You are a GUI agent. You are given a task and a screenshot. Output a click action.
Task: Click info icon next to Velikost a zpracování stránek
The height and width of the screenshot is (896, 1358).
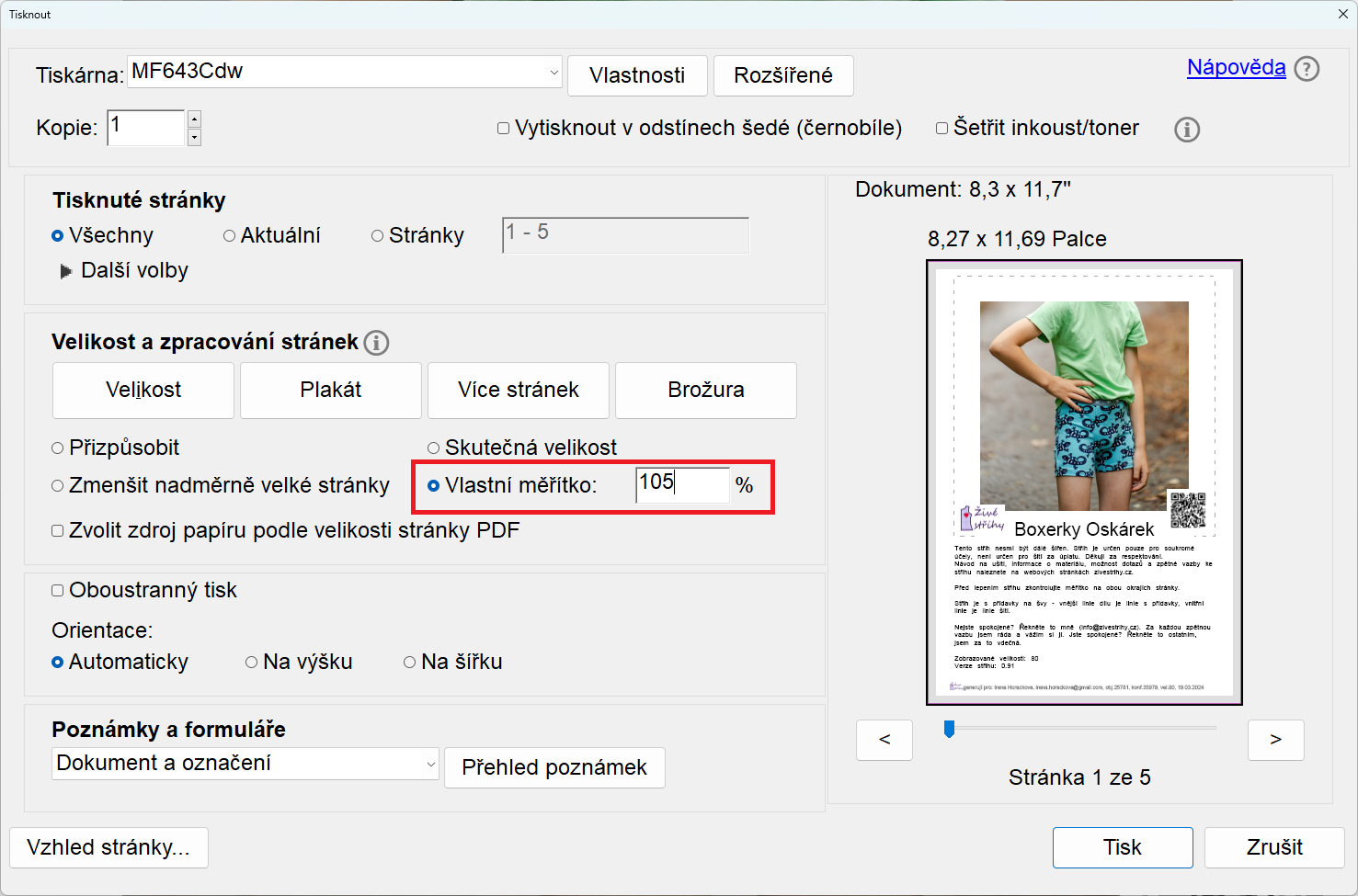point(376,343)
